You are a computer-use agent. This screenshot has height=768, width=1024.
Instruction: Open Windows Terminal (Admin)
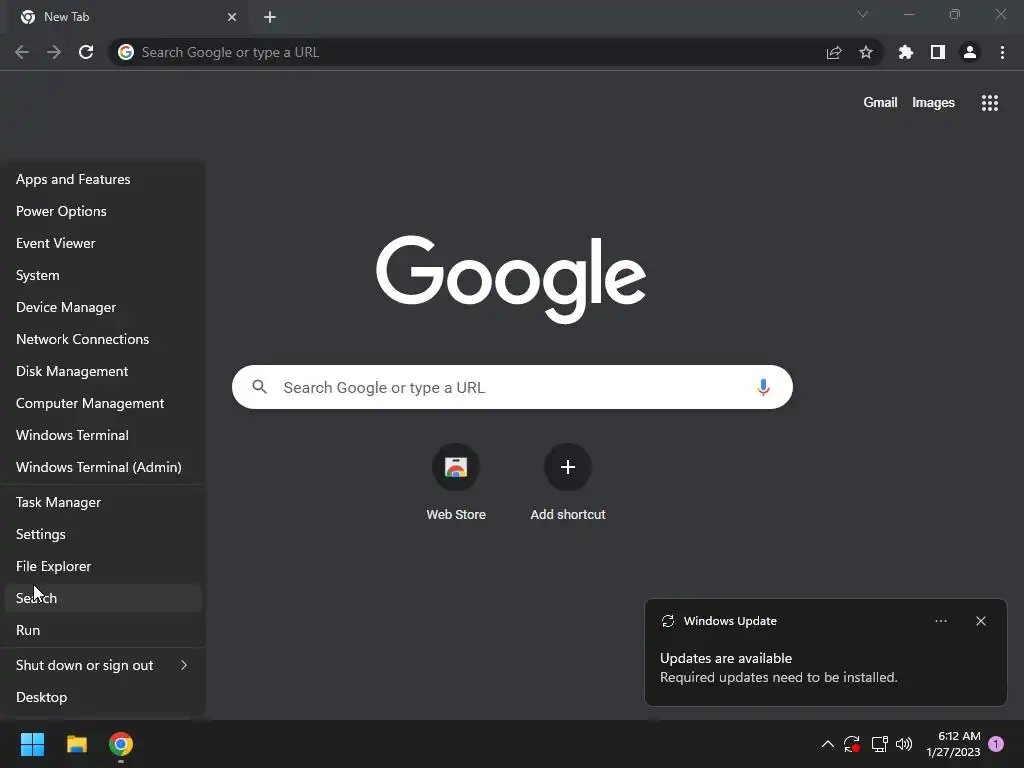103,468
